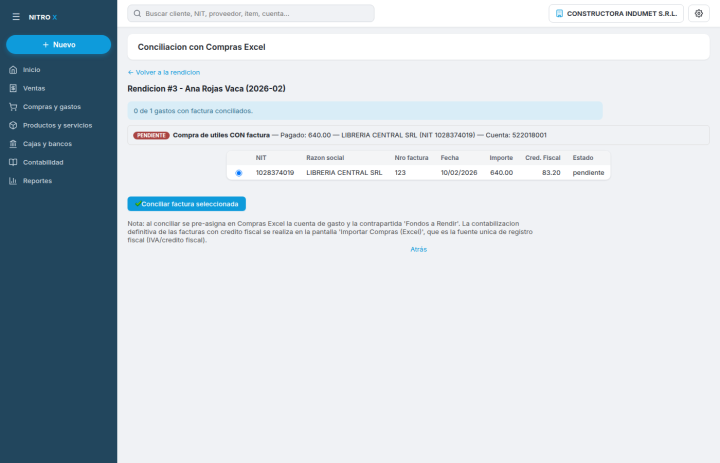This screenshot has height=463, width=720.
Task: Click the bank icon beside Cajas y bancos
Action: pyautogui.click(x=13, y=144)
